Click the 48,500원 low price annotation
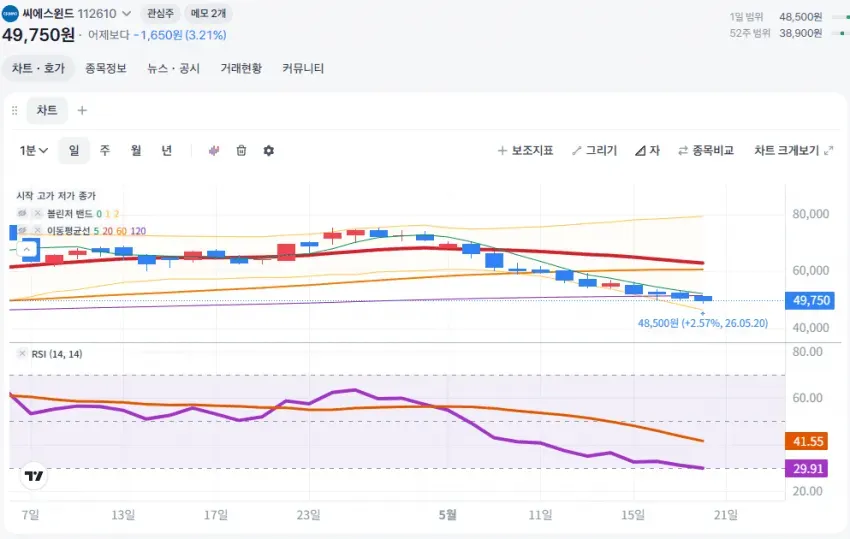This screenshot has width=850, height=539. (x=703, y=323)
